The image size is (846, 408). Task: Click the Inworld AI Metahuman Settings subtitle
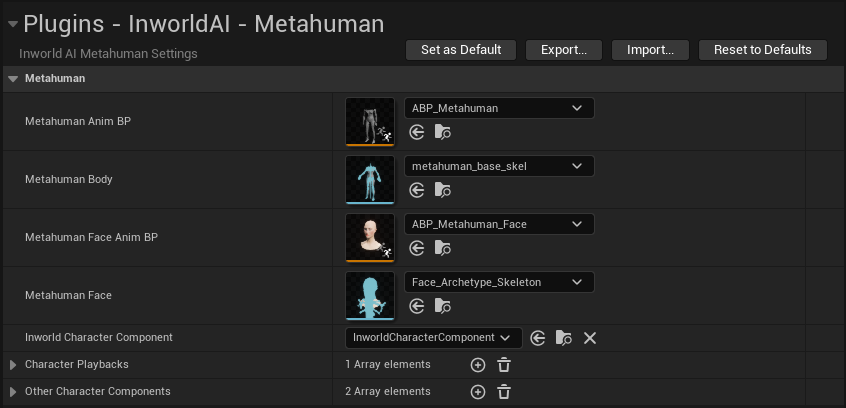(x=108, y=54)
